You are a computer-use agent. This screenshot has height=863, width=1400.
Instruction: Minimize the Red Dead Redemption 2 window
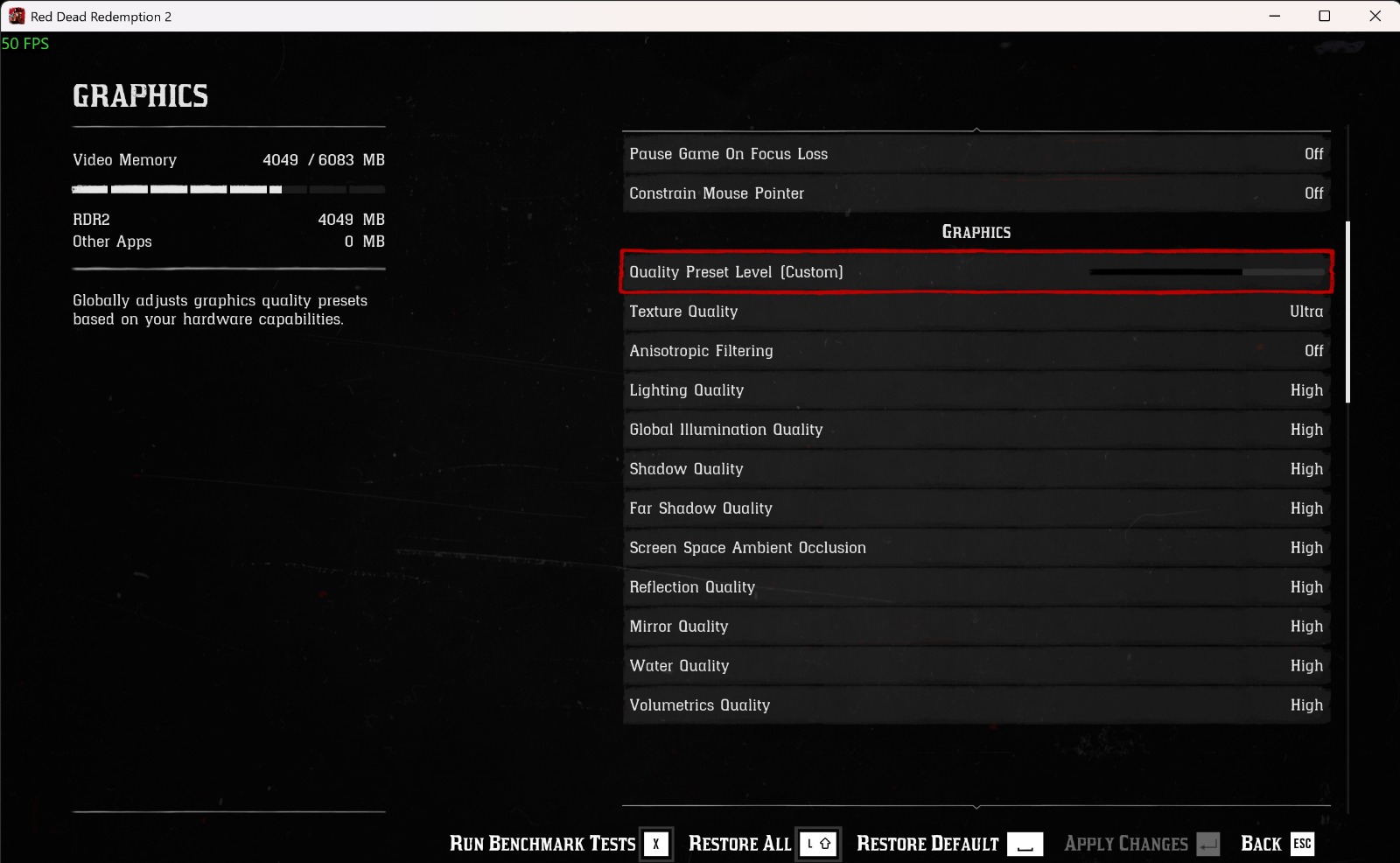click(x=1275, y=16)
